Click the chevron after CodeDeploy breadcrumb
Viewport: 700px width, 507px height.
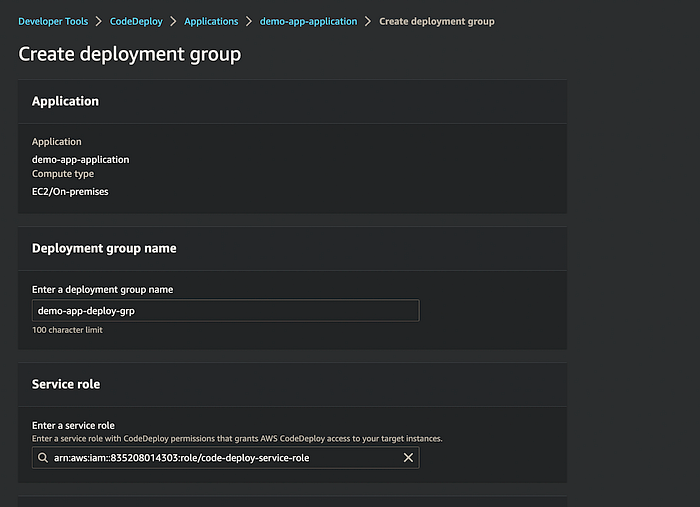click(172, 21)
